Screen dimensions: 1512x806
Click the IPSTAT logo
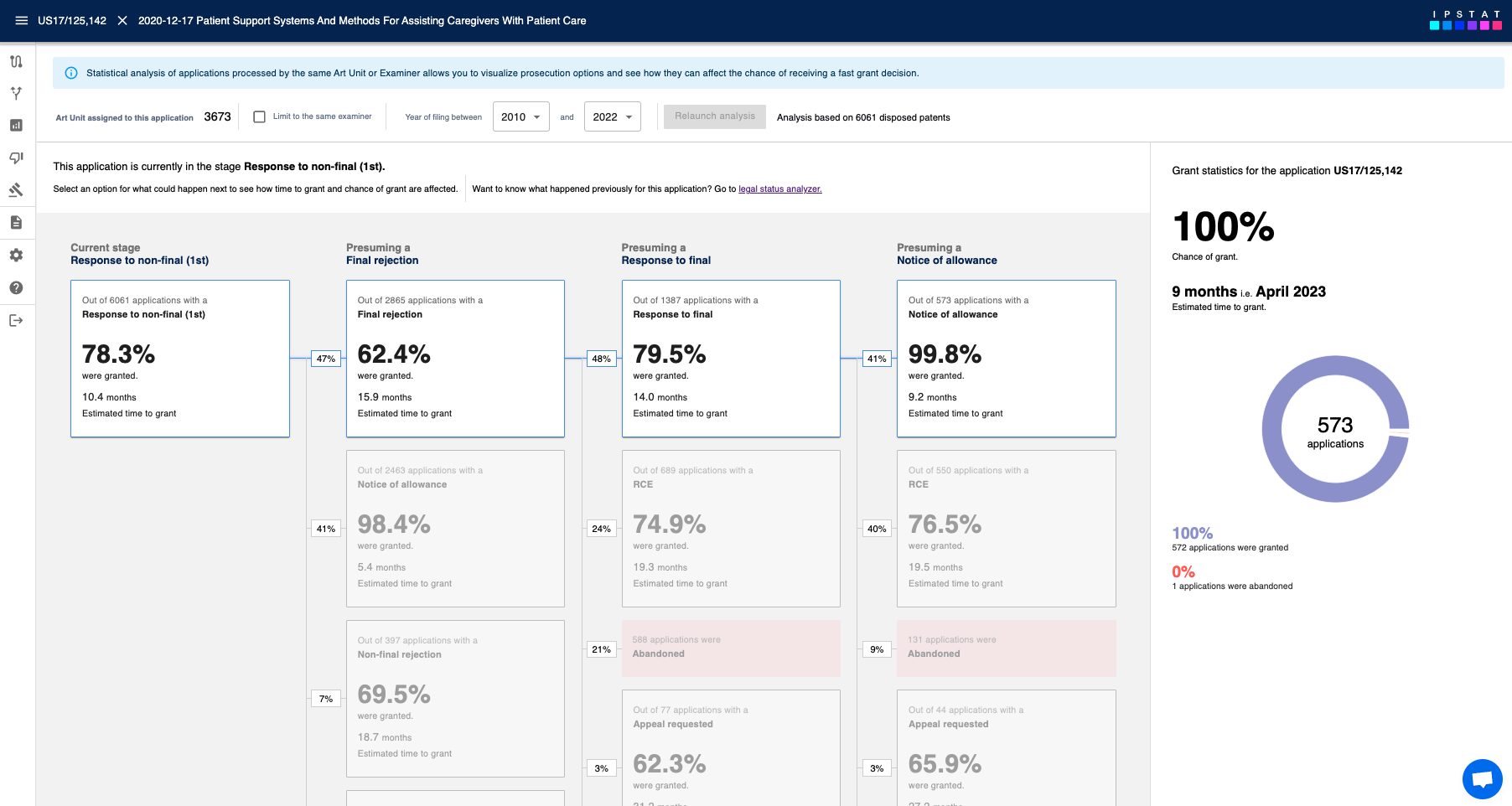pyautogui.click(x=1465, y=20)
